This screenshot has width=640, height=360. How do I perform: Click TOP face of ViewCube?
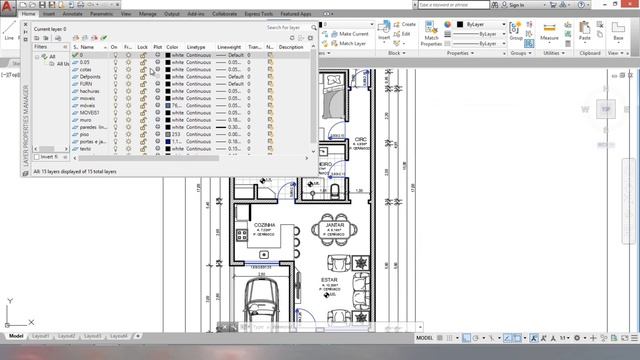point(606,109)
